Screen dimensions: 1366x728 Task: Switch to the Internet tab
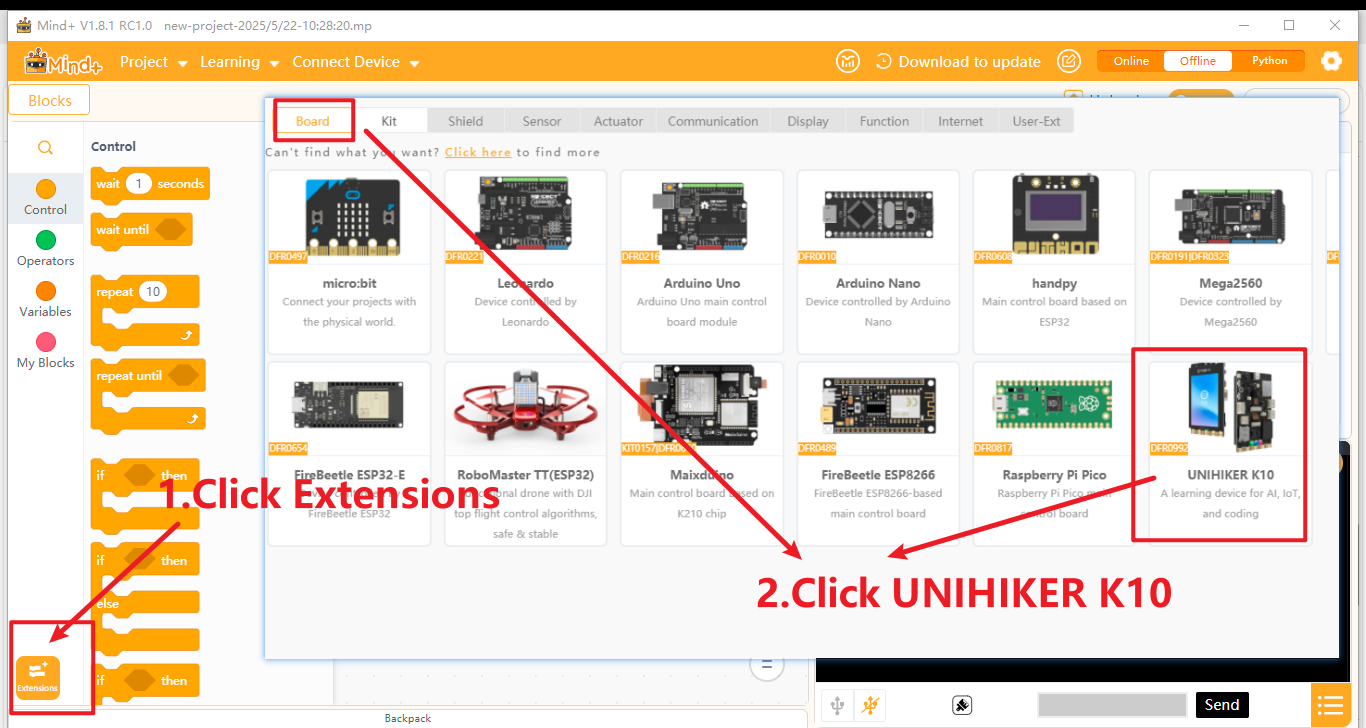960,121
